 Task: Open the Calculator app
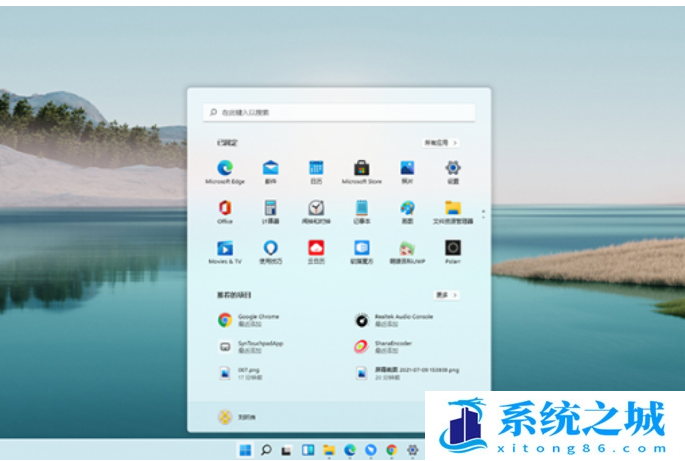270,208
